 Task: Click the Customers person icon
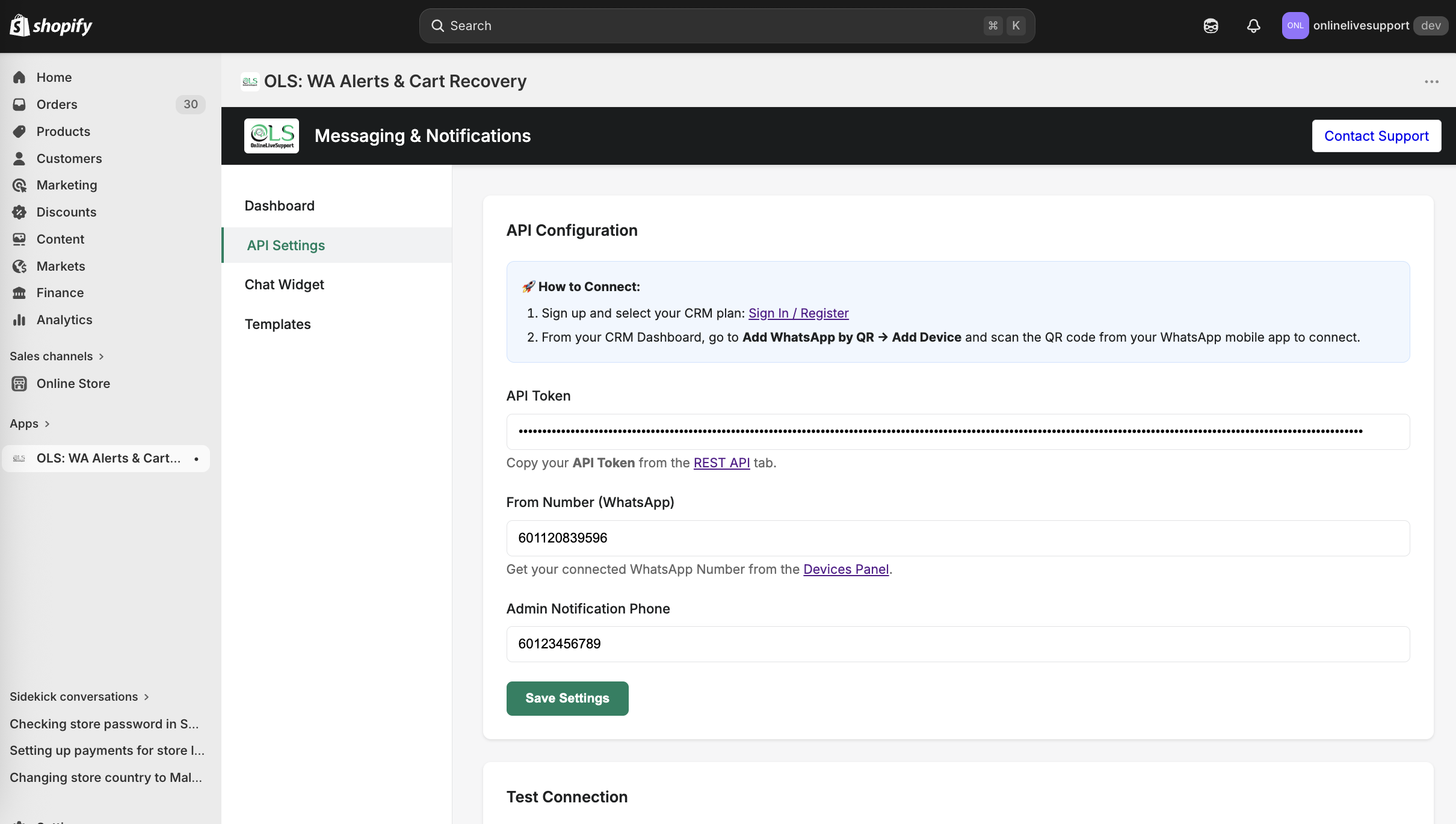[19, 159]
